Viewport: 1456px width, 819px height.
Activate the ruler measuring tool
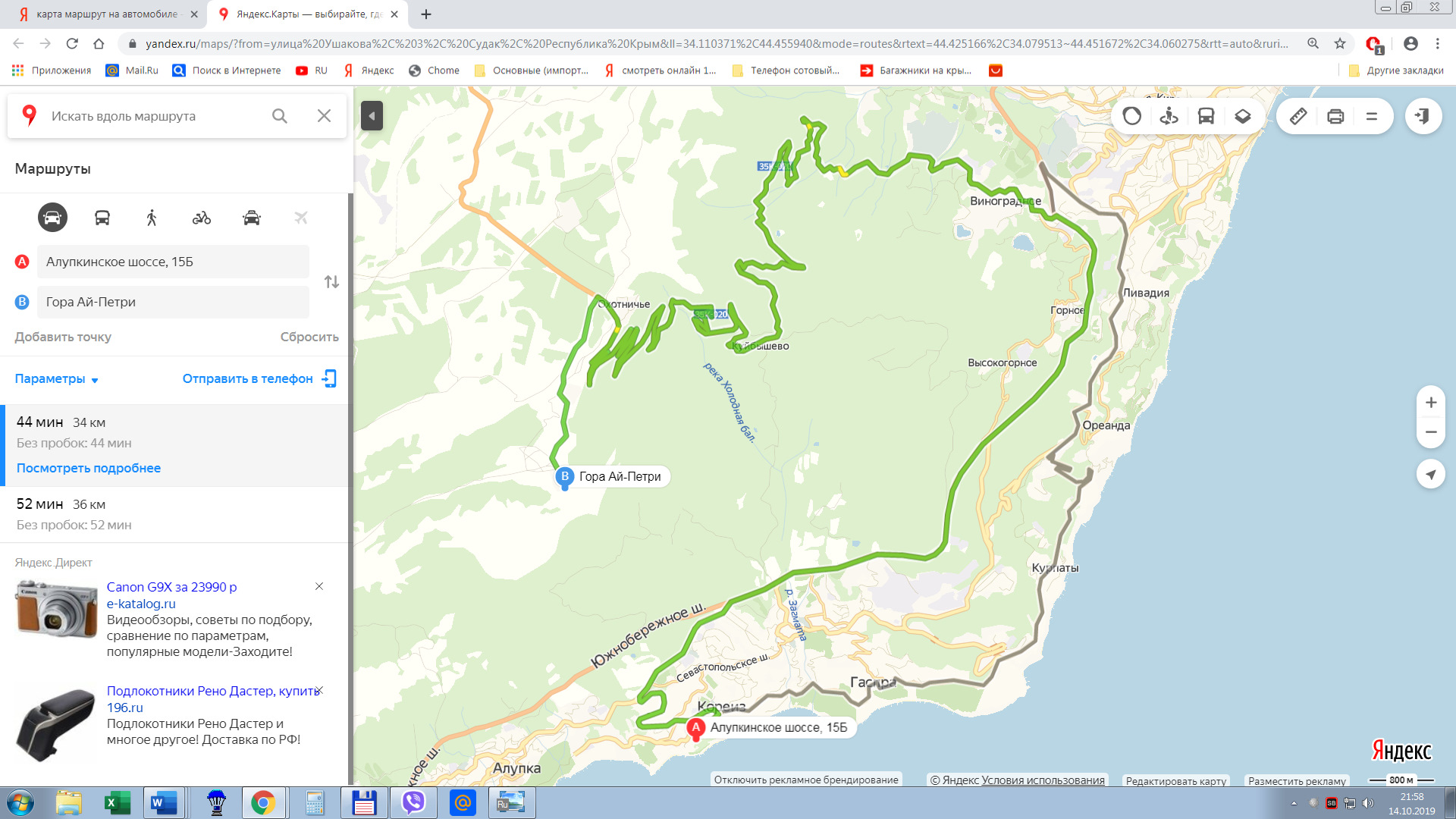(1298, 116)
